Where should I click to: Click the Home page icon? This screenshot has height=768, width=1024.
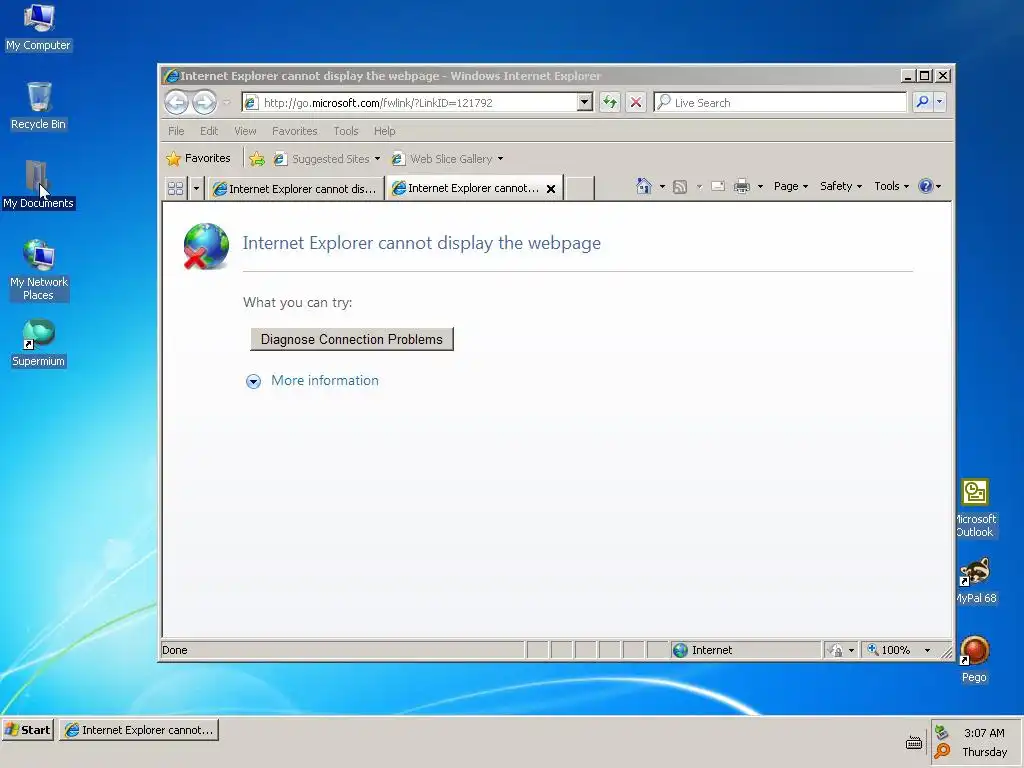(x=643, y=186)
